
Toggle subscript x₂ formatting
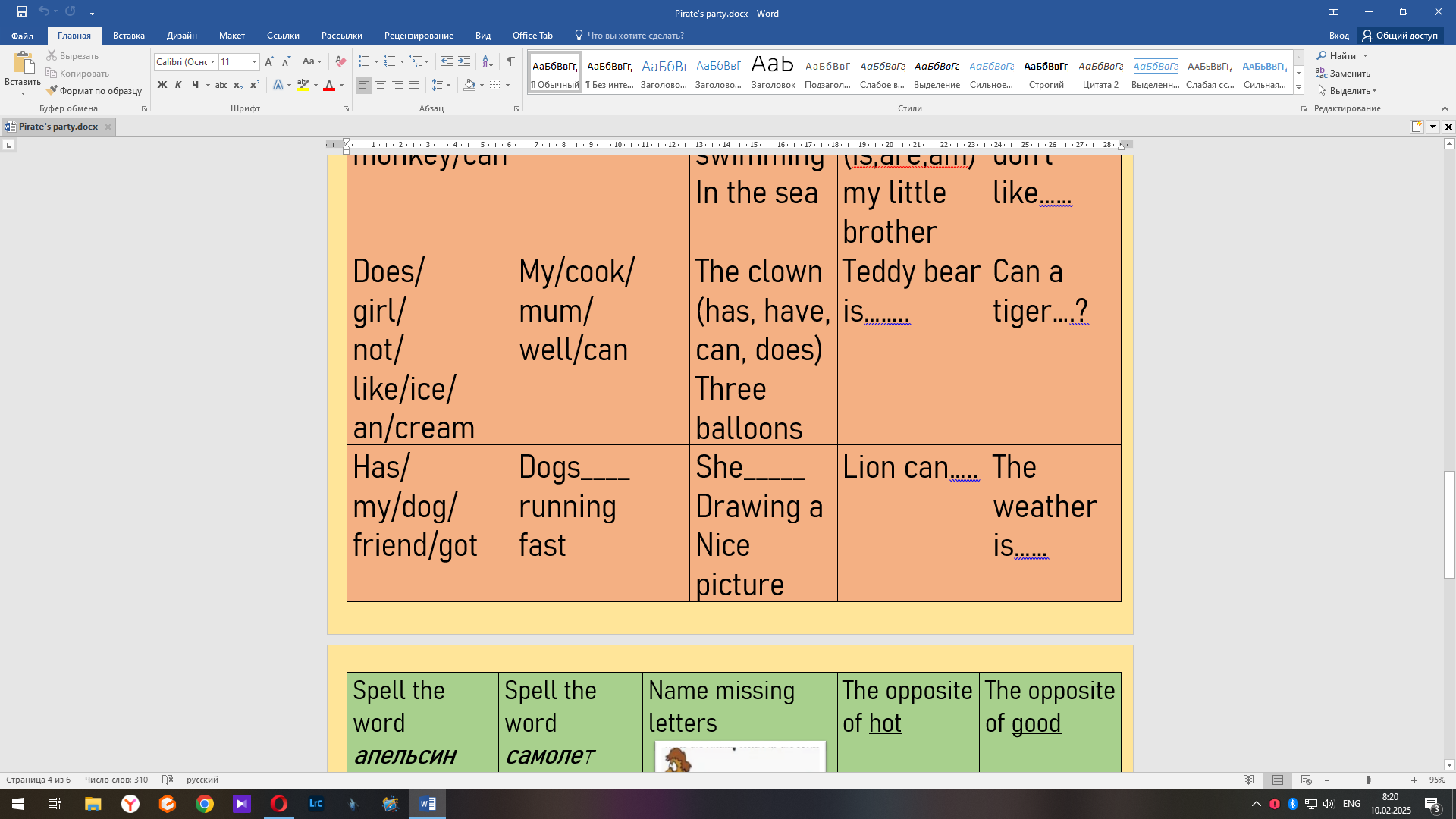point(238,85)
